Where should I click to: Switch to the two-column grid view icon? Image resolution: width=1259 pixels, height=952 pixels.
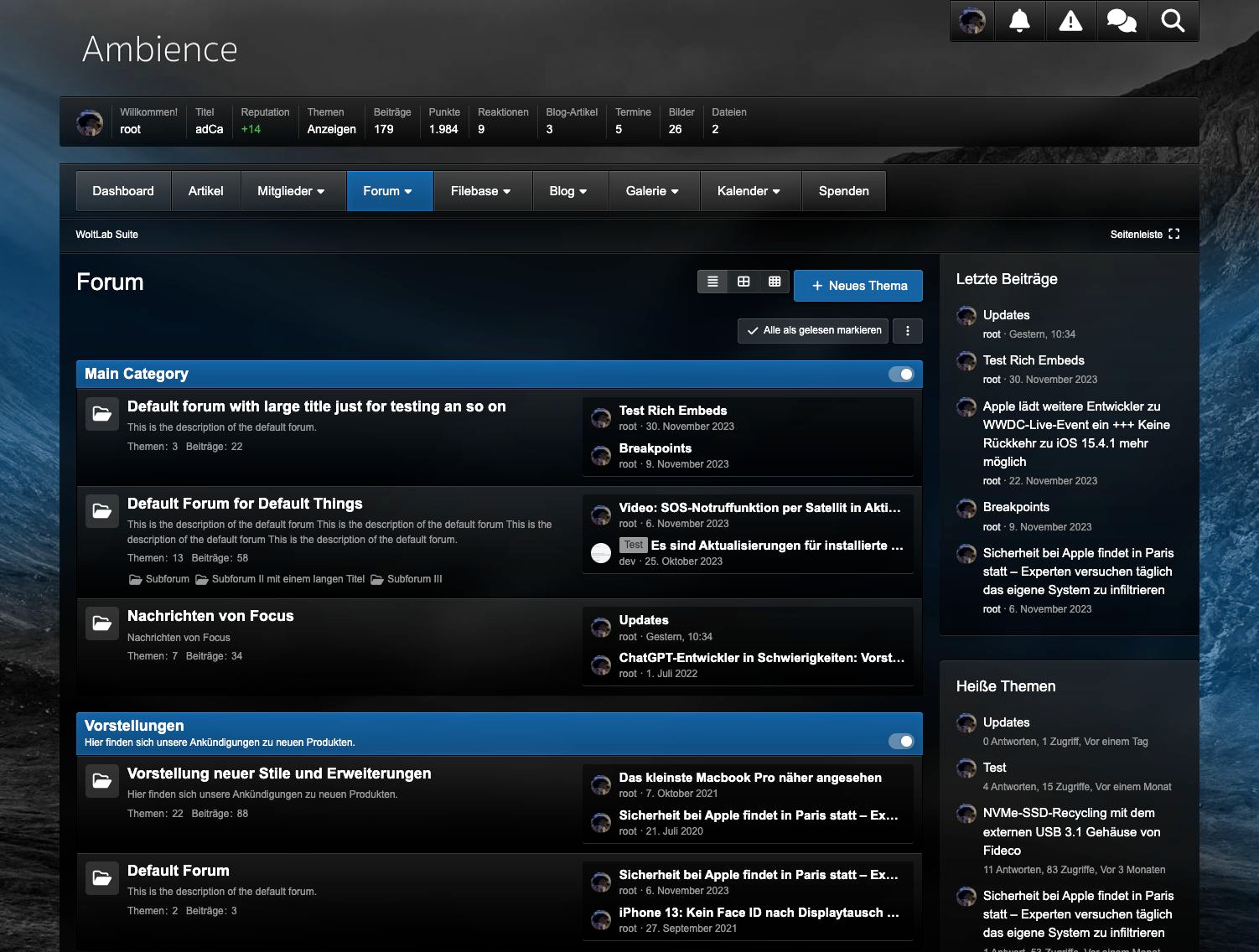pos(743,282)
